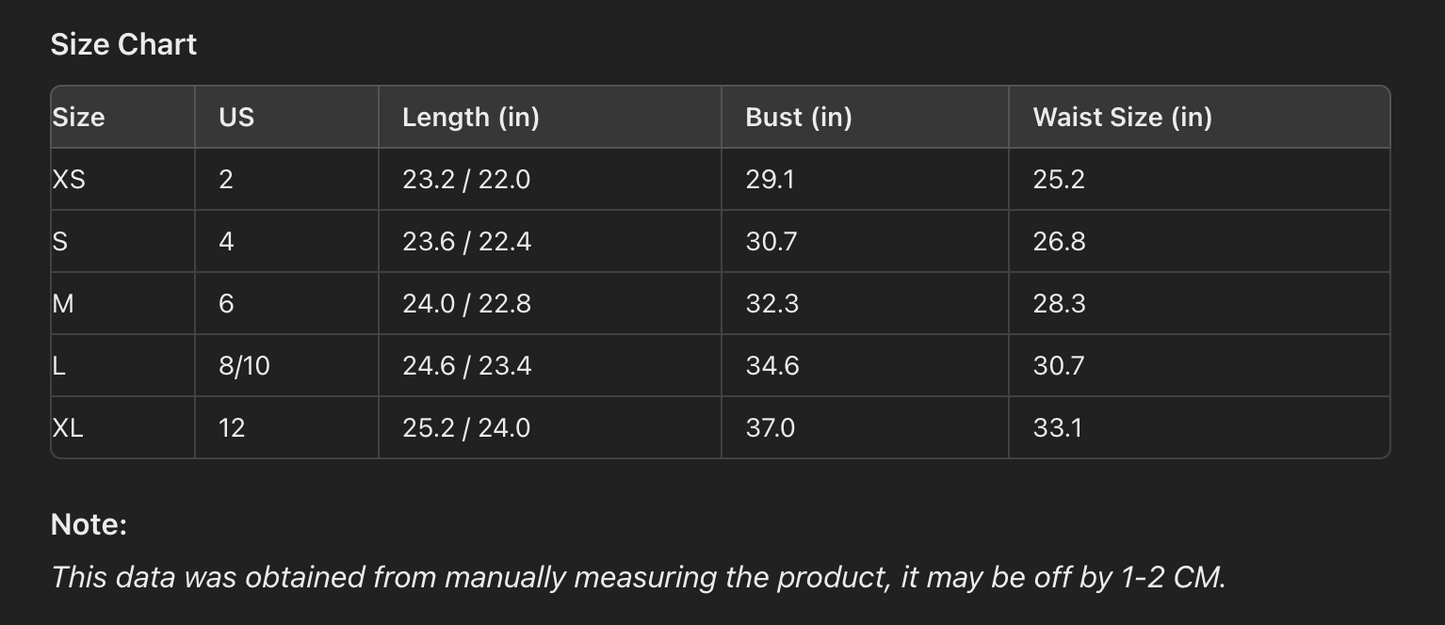Click the Length (in) column header
Viewport: 1445px width, 625px height.
[x=470, y=117]
